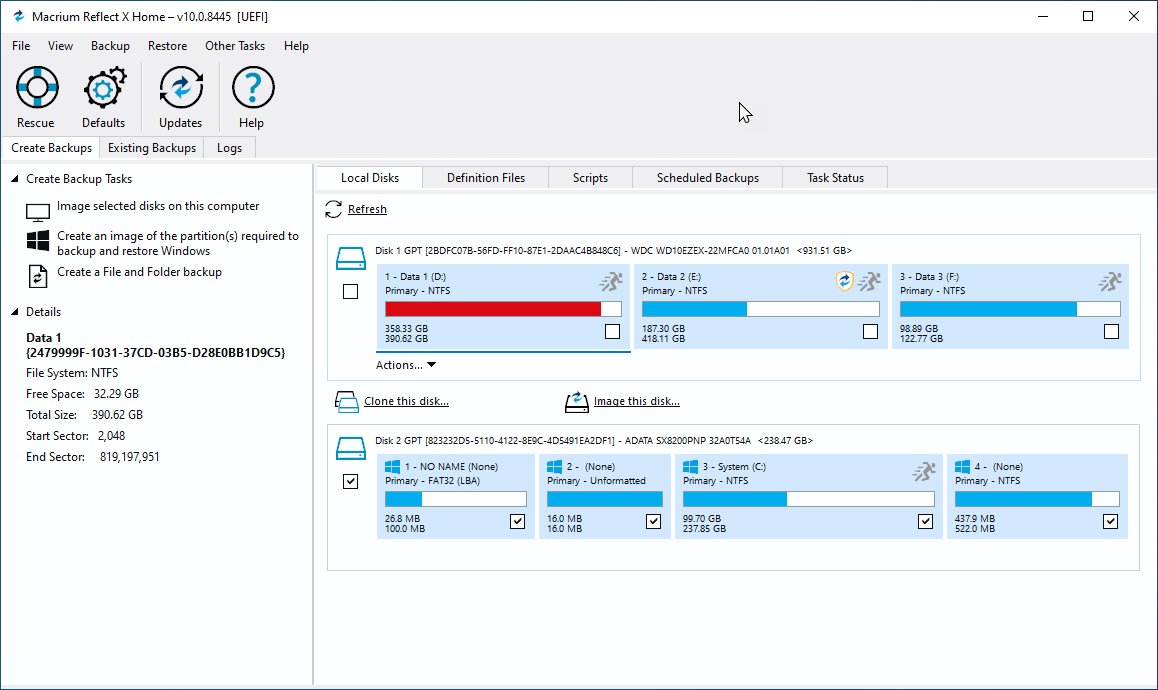The width and height of the screenshot is (1158, 690).
Task: Select the Create Backups tab
Action: (x=52, y=148)
